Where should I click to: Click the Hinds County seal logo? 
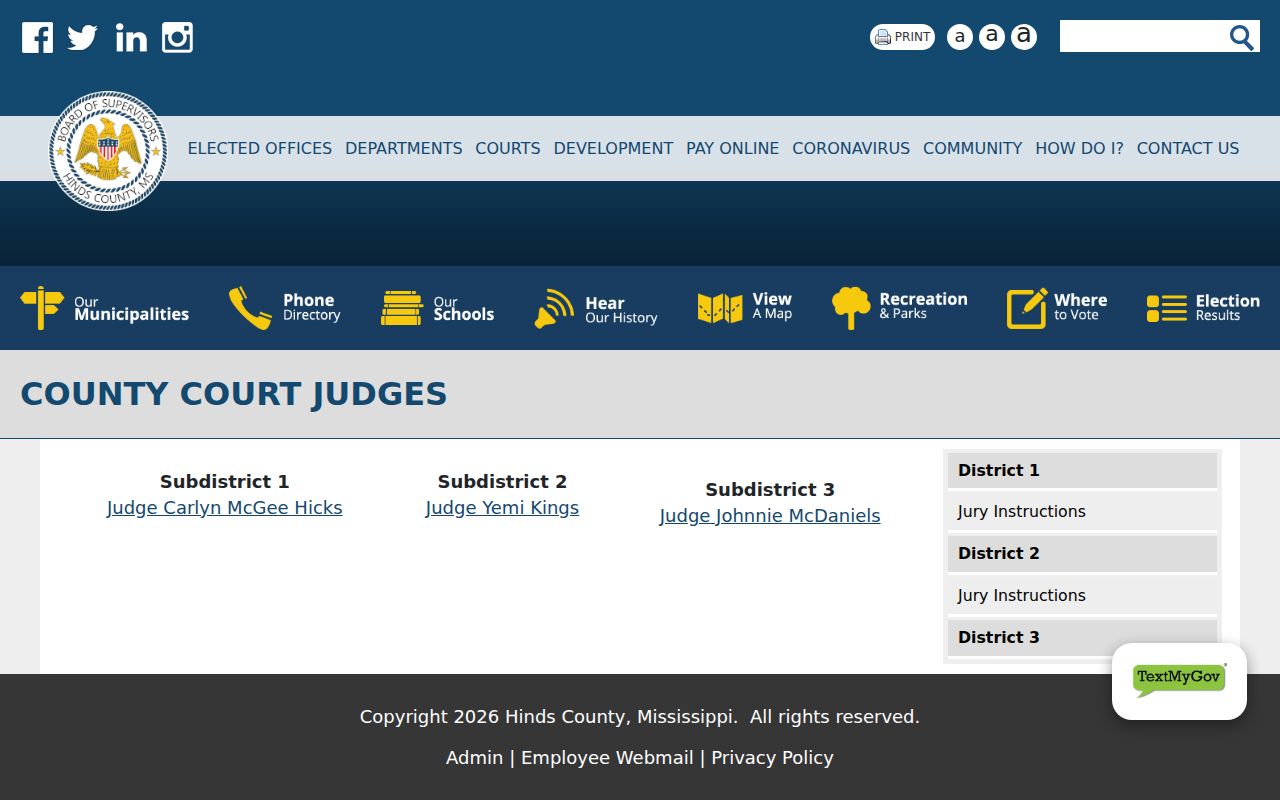coord(108,151)
